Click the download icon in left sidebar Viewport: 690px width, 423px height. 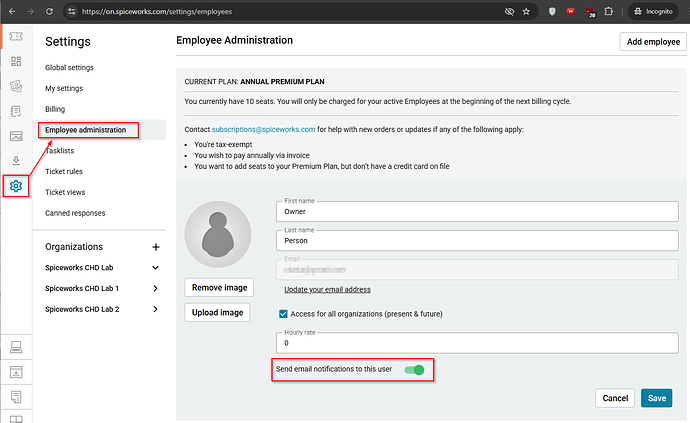(x=15, y=160)
